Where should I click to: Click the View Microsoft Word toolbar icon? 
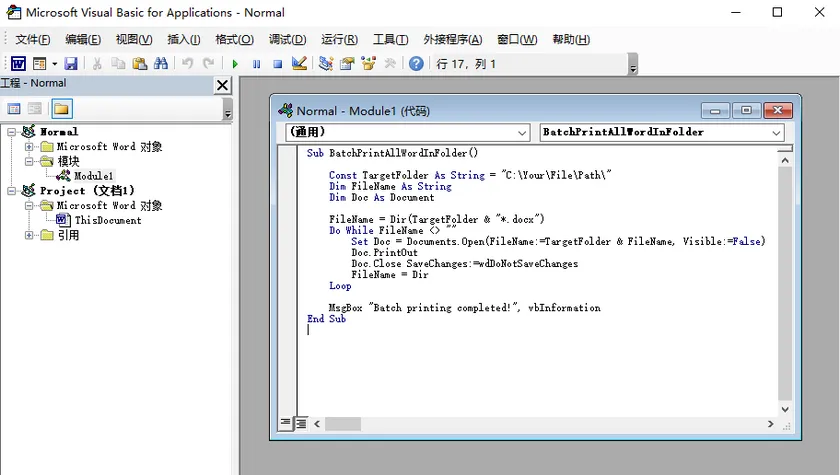tap(18, 64)
